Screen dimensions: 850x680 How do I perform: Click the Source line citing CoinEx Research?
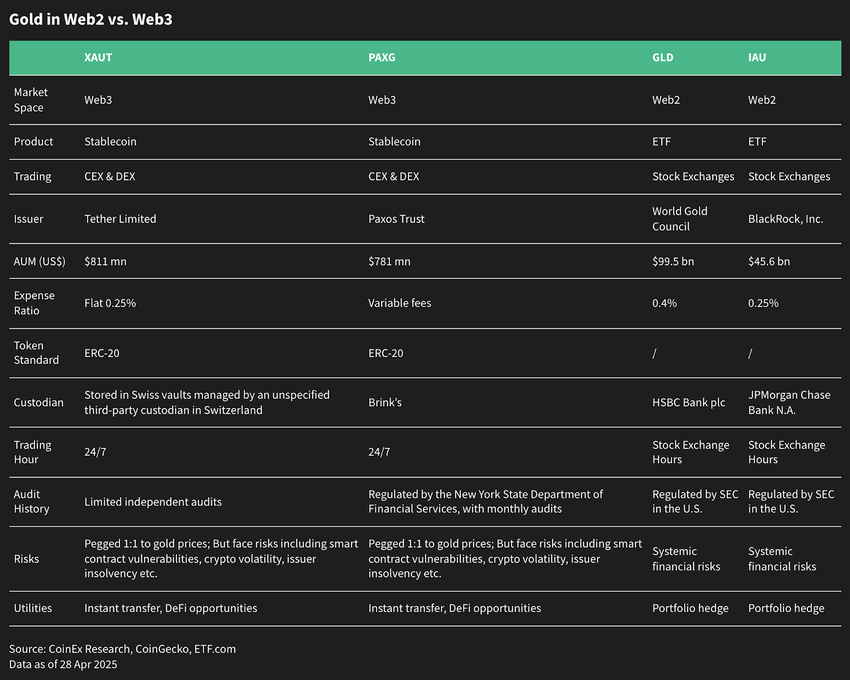coord(123,649)
